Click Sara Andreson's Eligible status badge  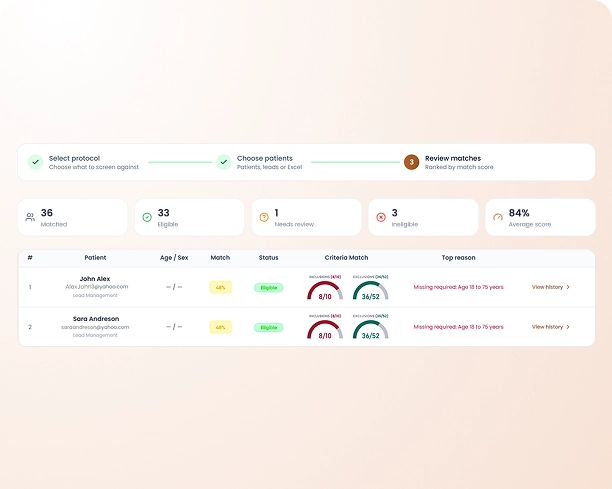269,327
